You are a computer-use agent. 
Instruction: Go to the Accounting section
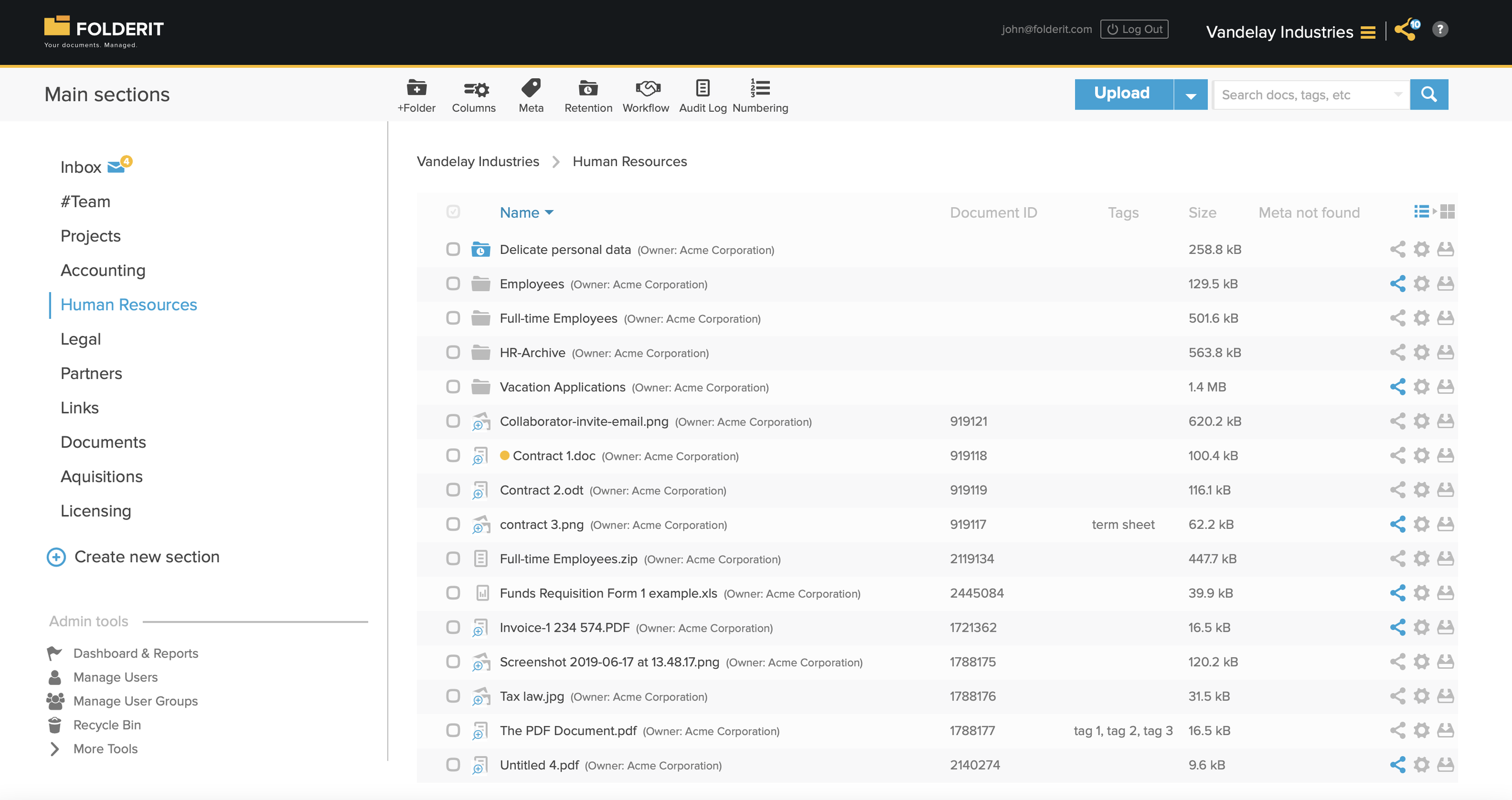click(x=103, y=271)
